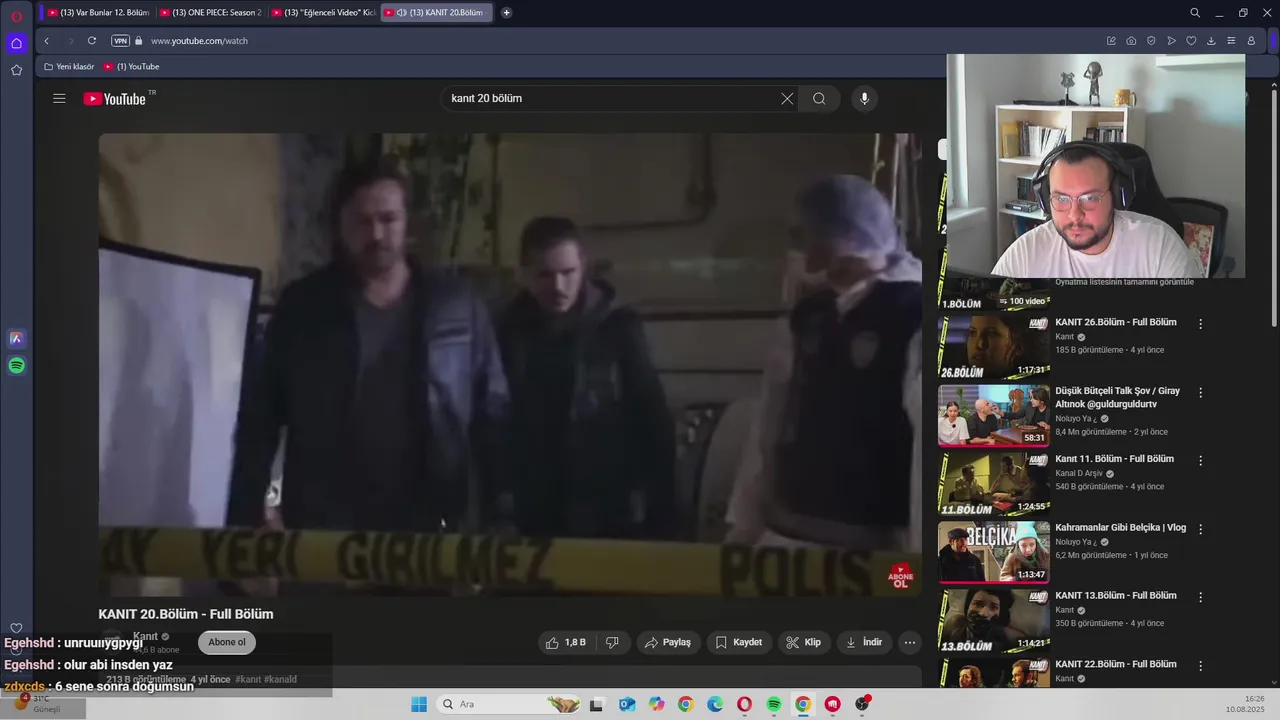Screen dimensions: 1280x720
Task: Go back with the browser arrow
Action: (46, 41)
